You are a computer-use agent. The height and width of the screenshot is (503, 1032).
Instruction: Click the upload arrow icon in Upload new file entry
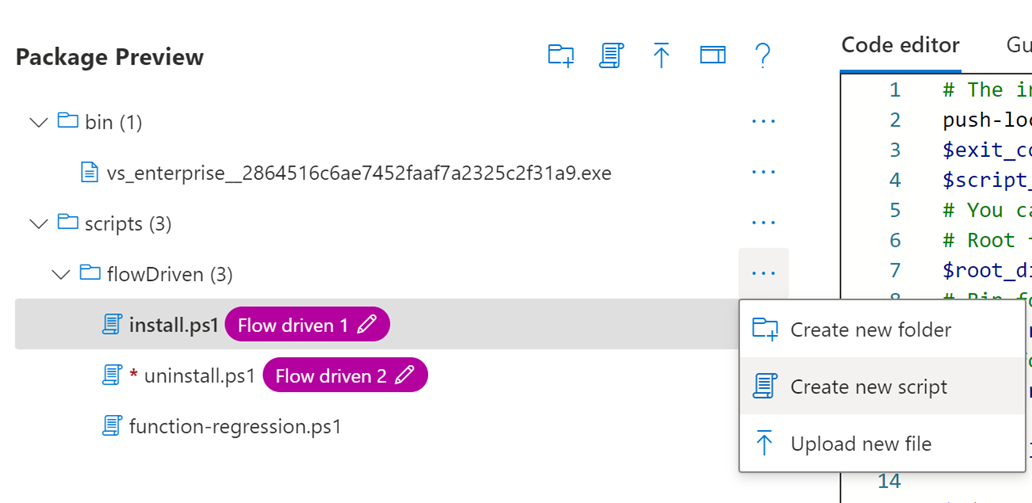tap(763, 442)
